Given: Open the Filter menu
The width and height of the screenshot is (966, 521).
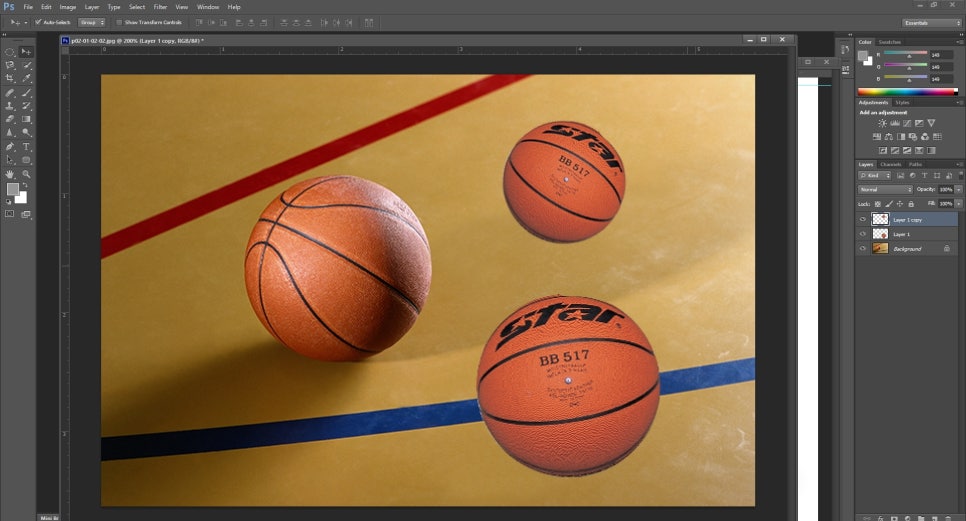Looking at the screenshot, I should (x=160, y=7).
